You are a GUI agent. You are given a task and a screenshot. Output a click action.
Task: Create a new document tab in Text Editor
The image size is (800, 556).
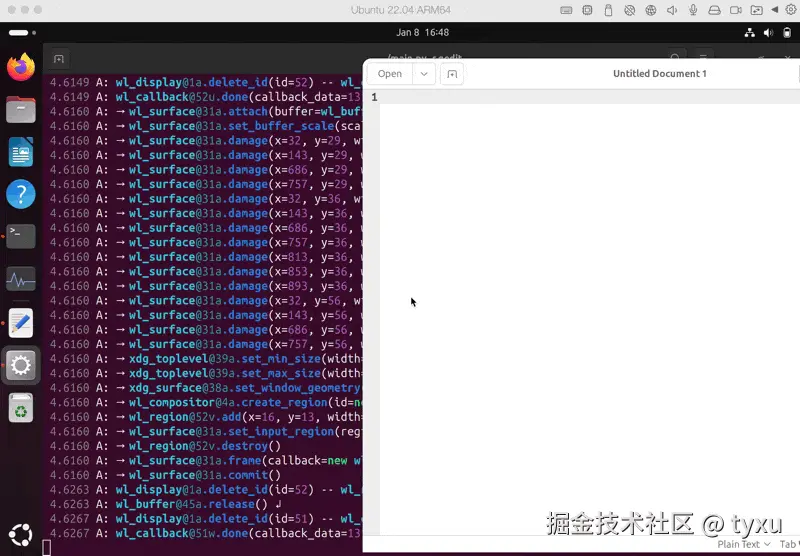tap(452, 74)
